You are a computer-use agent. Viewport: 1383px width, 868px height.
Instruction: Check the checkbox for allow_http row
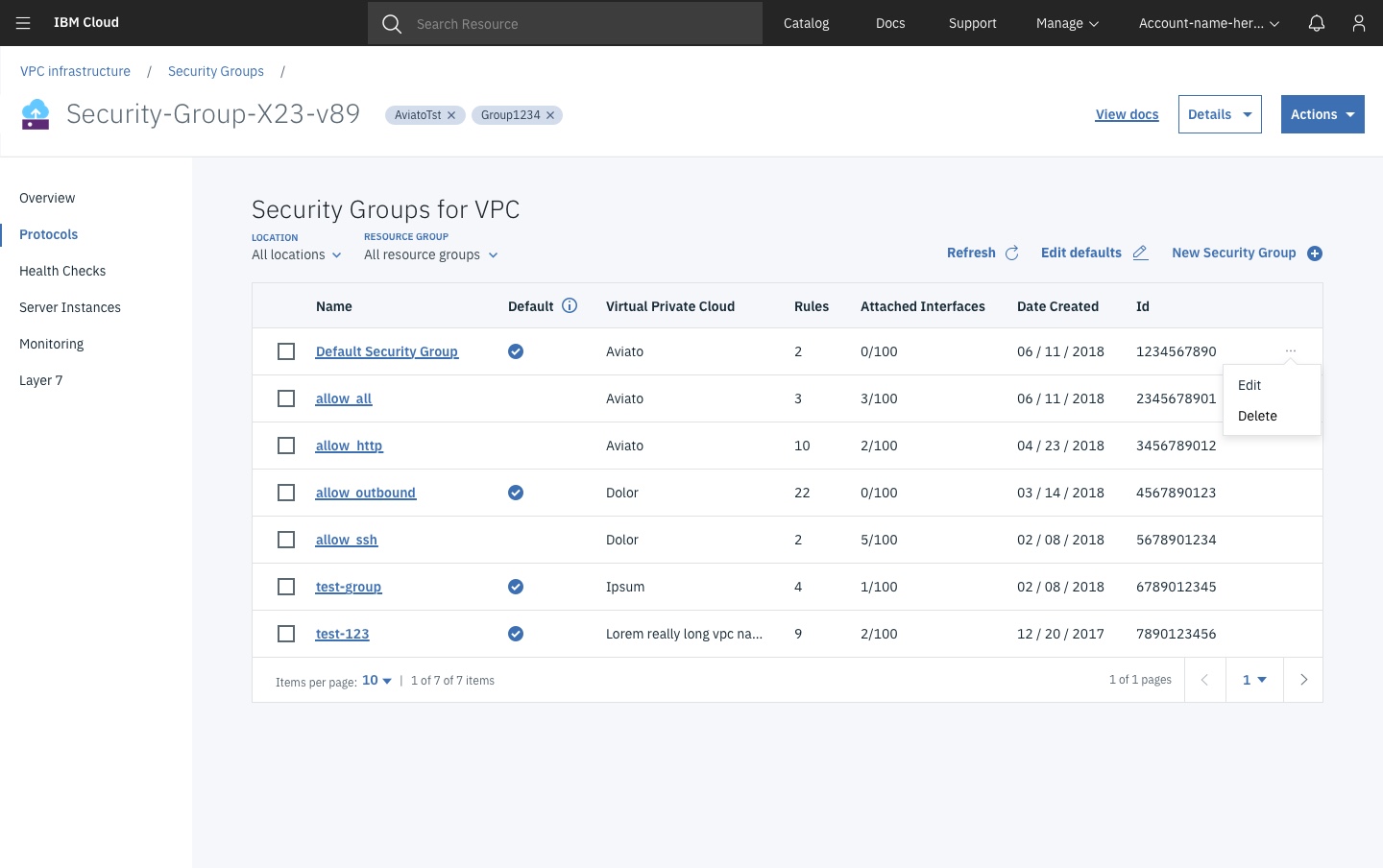286,446
